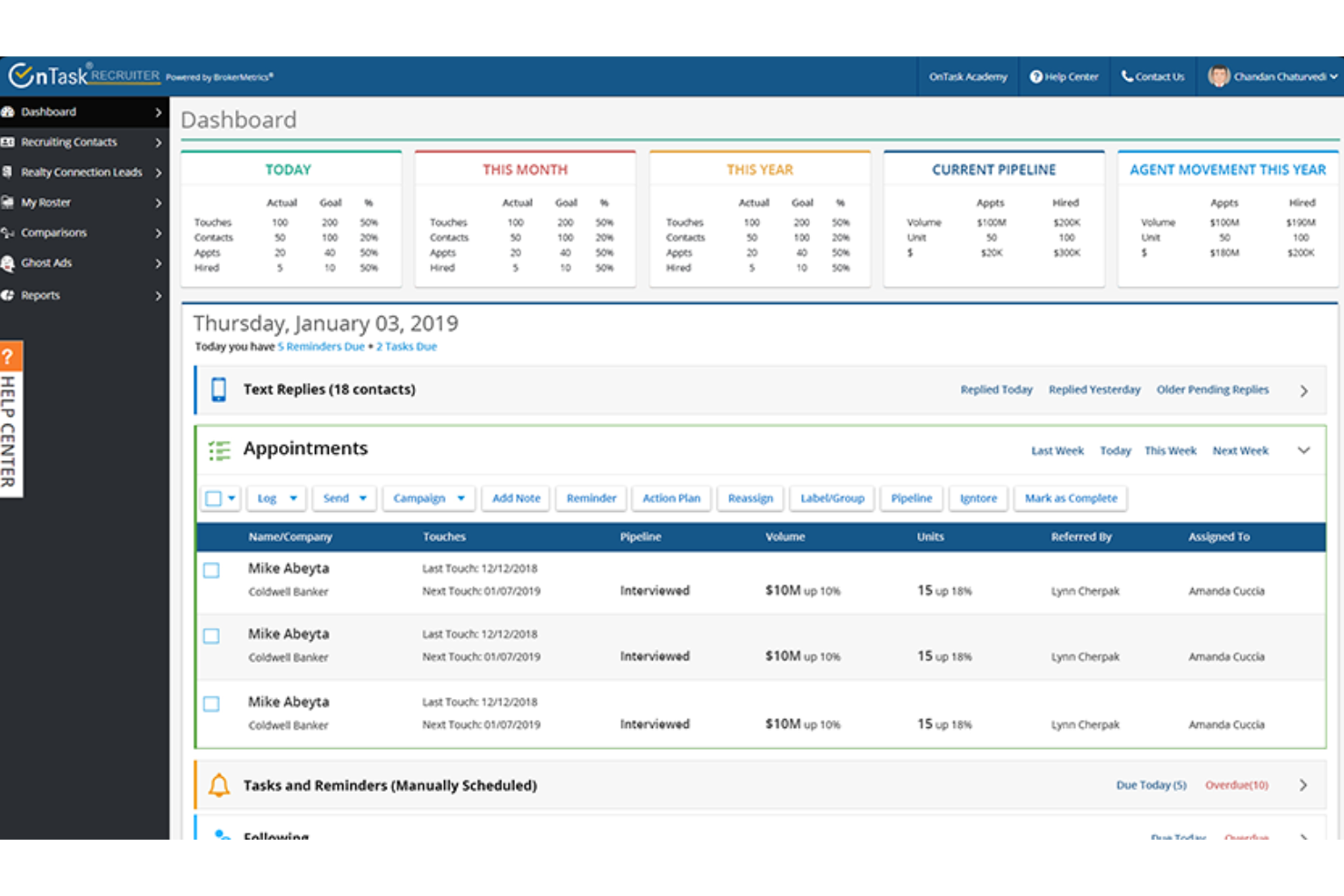Click the Tasks and Reminders bell icon
Image resolution: width=1344 pixels, height=896 pixels.
pos(219,785)
